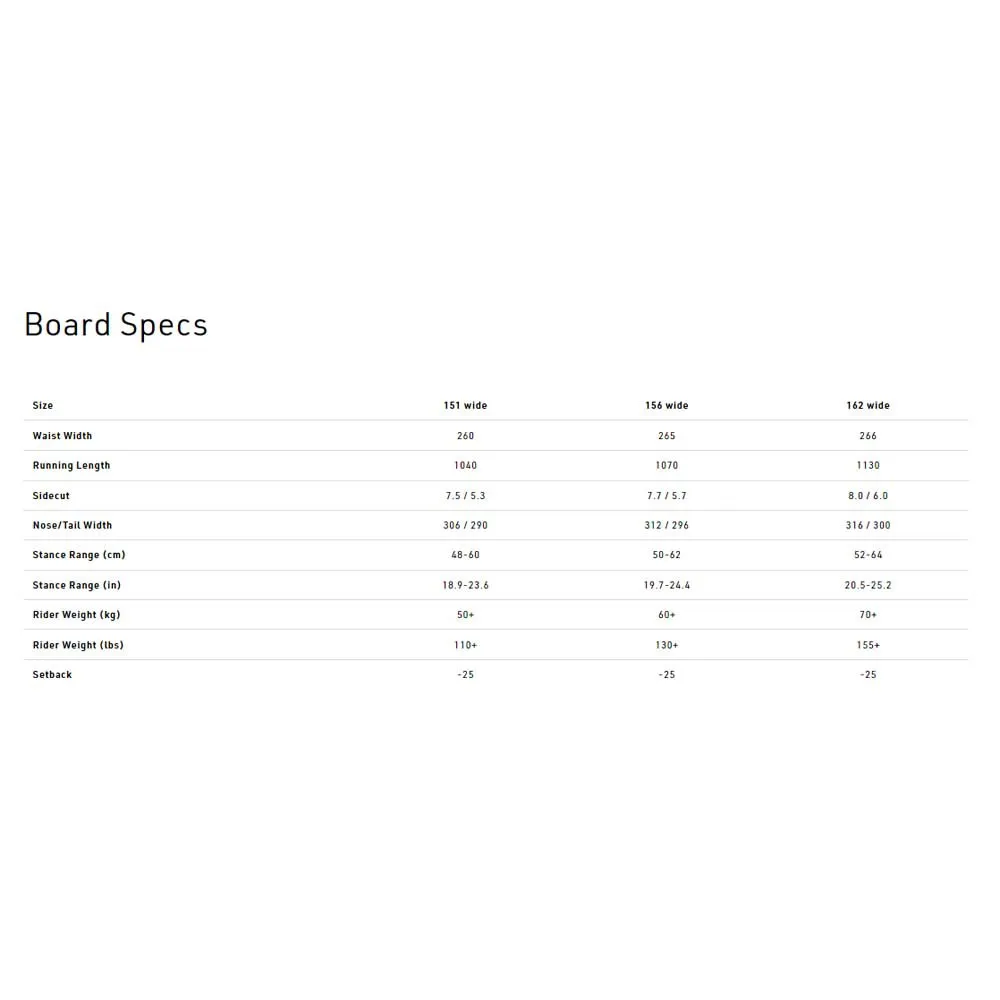Select the 156 wide column header
This screenshot has width=1000, height=1000.
click(667, 406)
